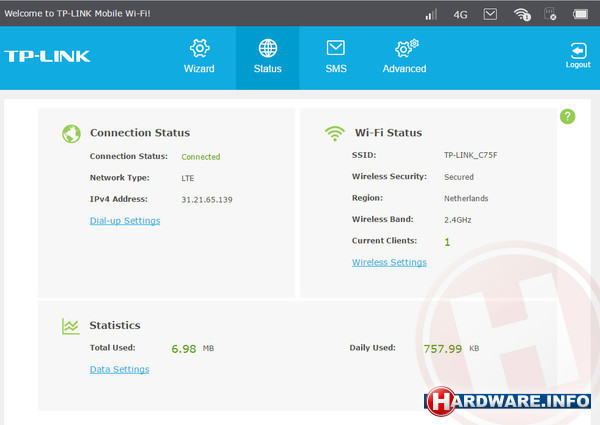
Task: Click the 4G network indicator
Action: [x=460, y=15]
